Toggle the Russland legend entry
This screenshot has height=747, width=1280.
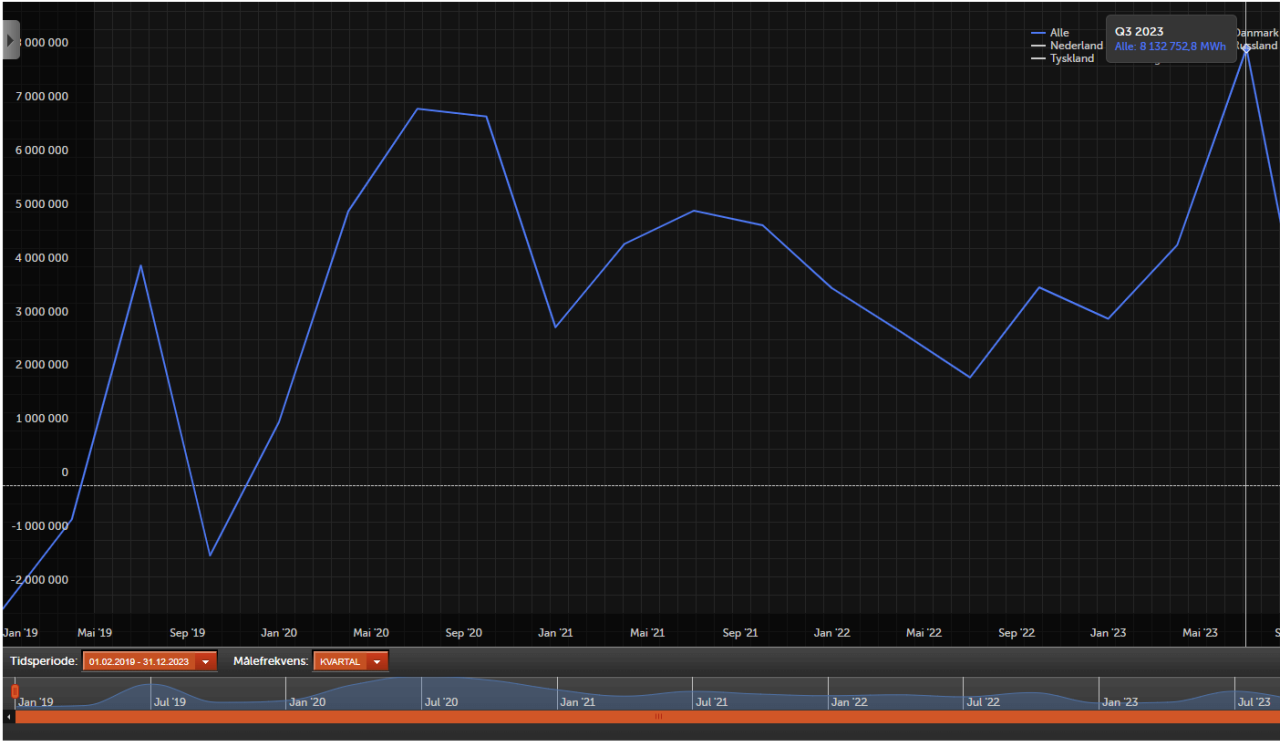[x=1256, y=46]
